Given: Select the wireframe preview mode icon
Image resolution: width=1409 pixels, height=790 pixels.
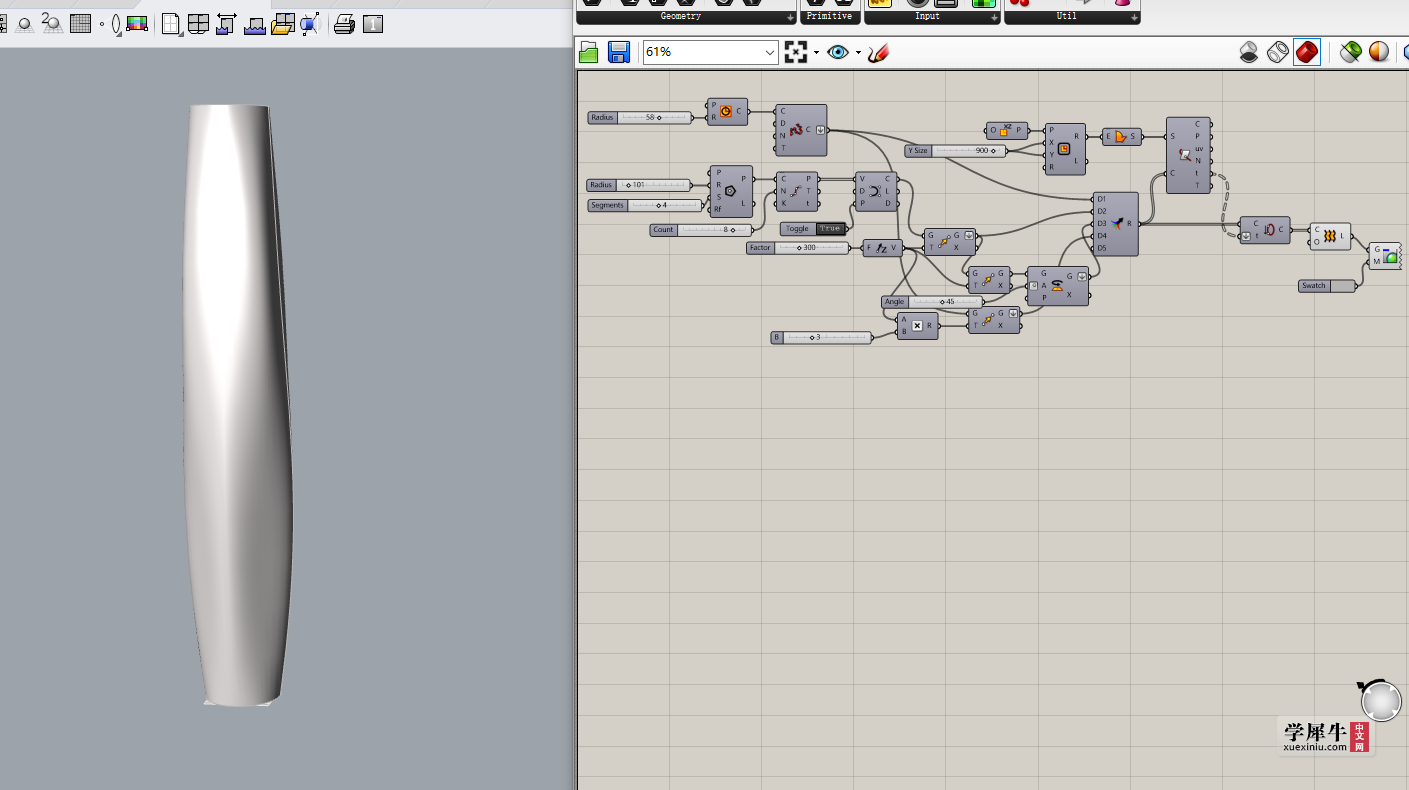Looking at the screenshot, I should [1278, 52].
